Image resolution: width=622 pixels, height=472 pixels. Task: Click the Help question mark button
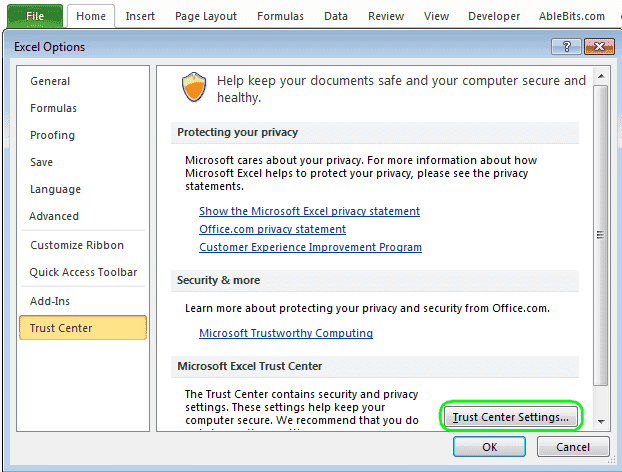[566, 47]
